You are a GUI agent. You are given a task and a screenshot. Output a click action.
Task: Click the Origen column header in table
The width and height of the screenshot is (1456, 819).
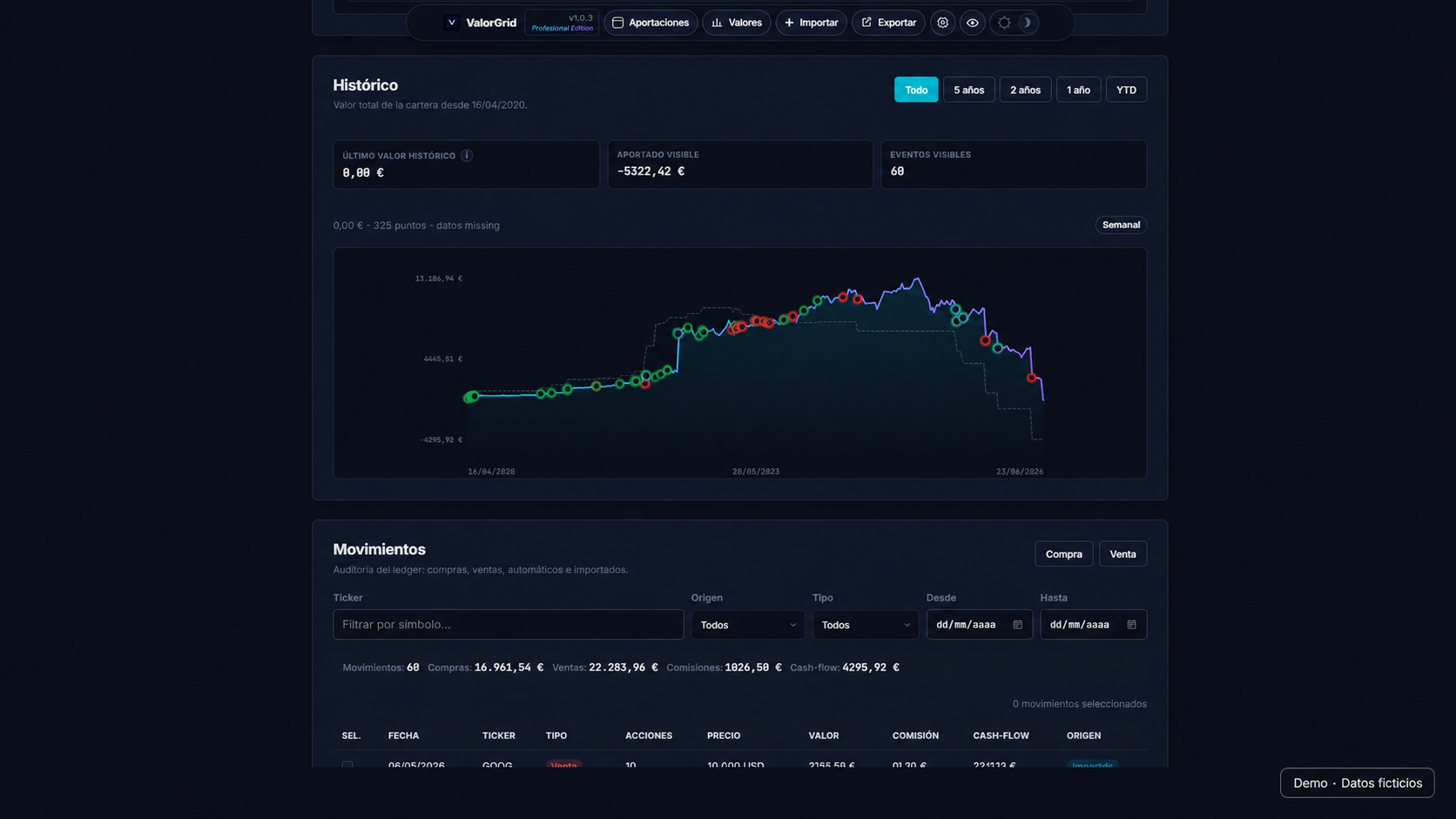pyautogui.click(x=1083, y=735)
